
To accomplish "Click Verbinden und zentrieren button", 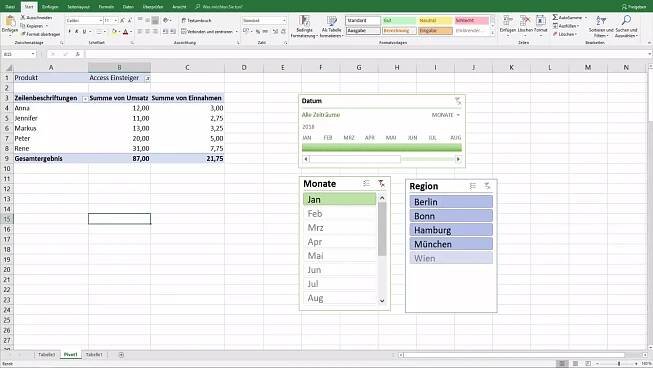I will tap(207, 31).
